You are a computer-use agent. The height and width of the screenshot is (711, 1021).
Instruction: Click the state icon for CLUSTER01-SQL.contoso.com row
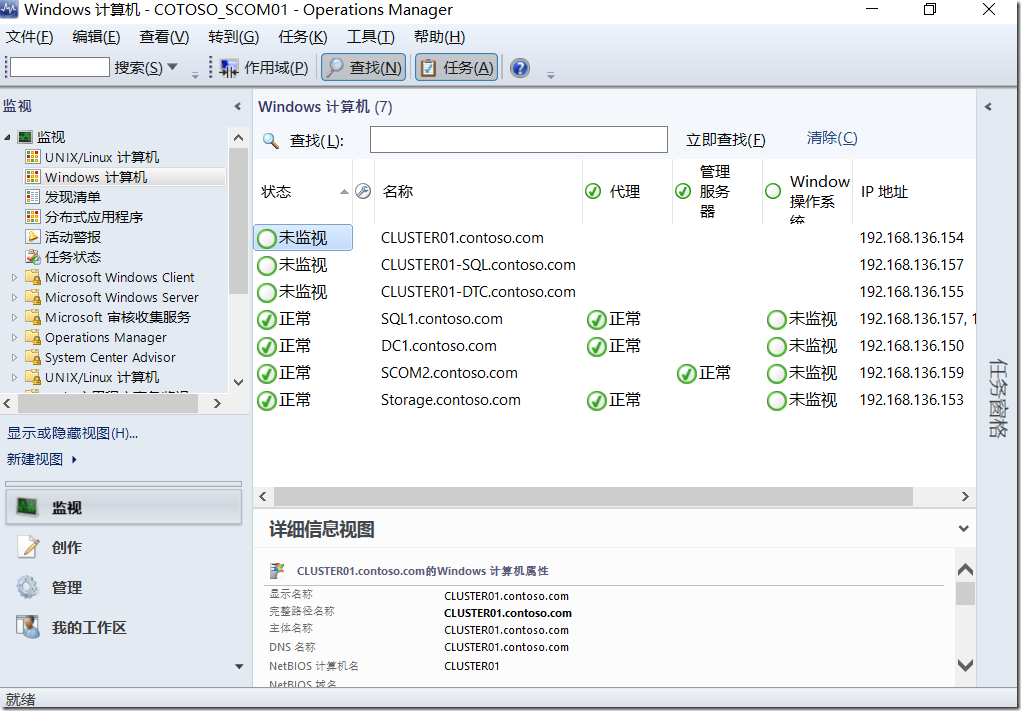coord(266,266)
